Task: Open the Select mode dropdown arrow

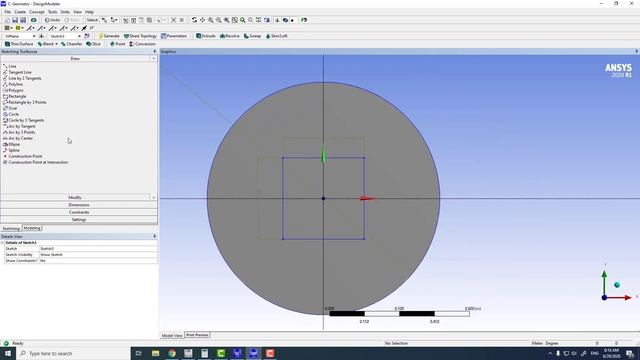Action: 115,20
